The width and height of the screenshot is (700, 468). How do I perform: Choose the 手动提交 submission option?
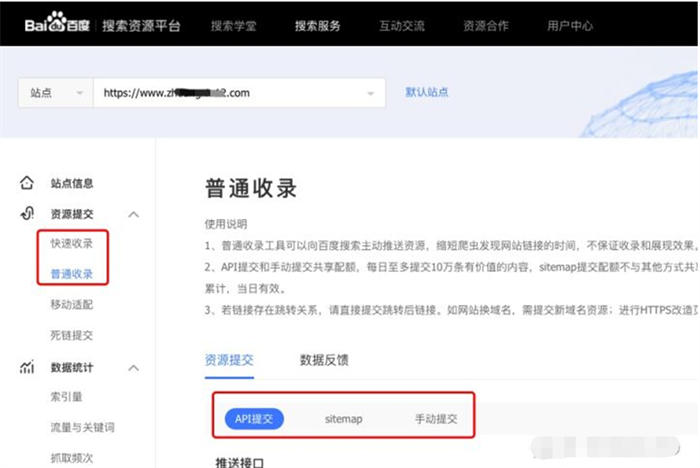435,419
